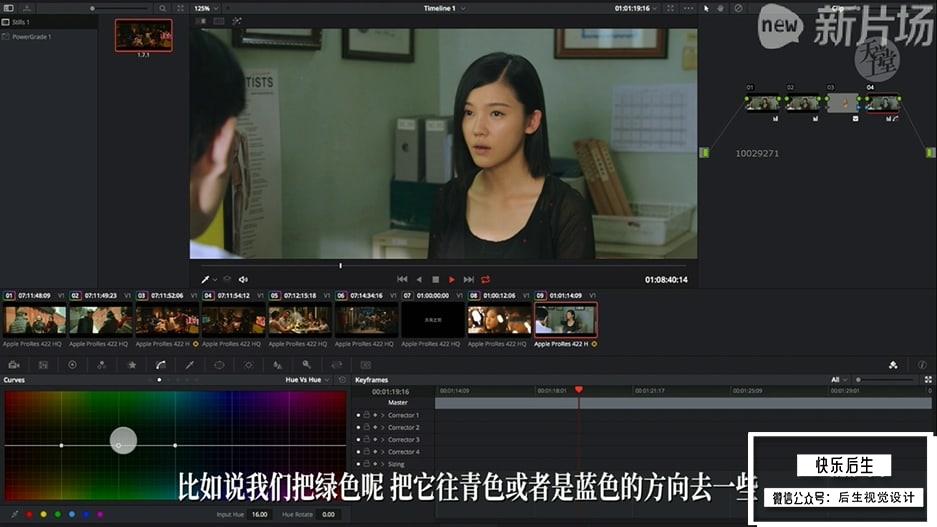Open the Color Match palette
Viewport: 937px width, 527px height.
click(43, 365)
